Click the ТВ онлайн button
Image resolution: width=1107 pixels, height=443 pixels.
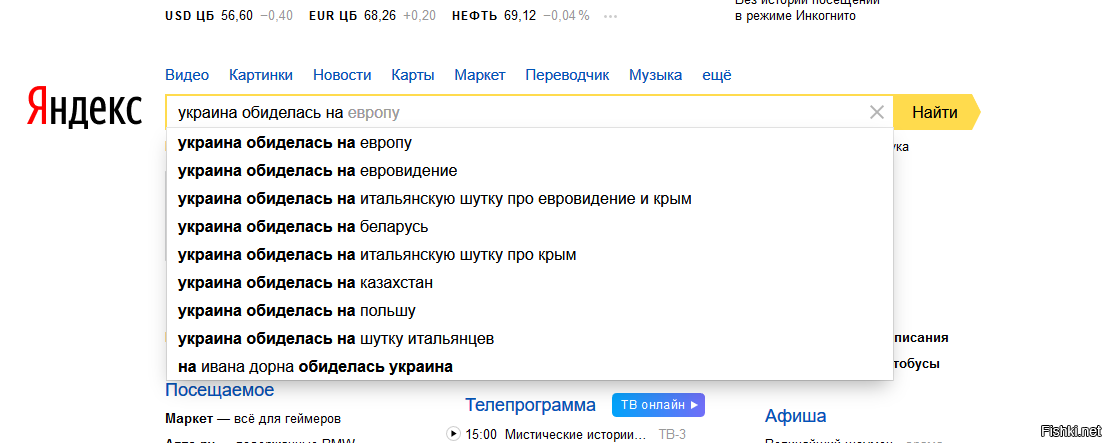point(658,405)
